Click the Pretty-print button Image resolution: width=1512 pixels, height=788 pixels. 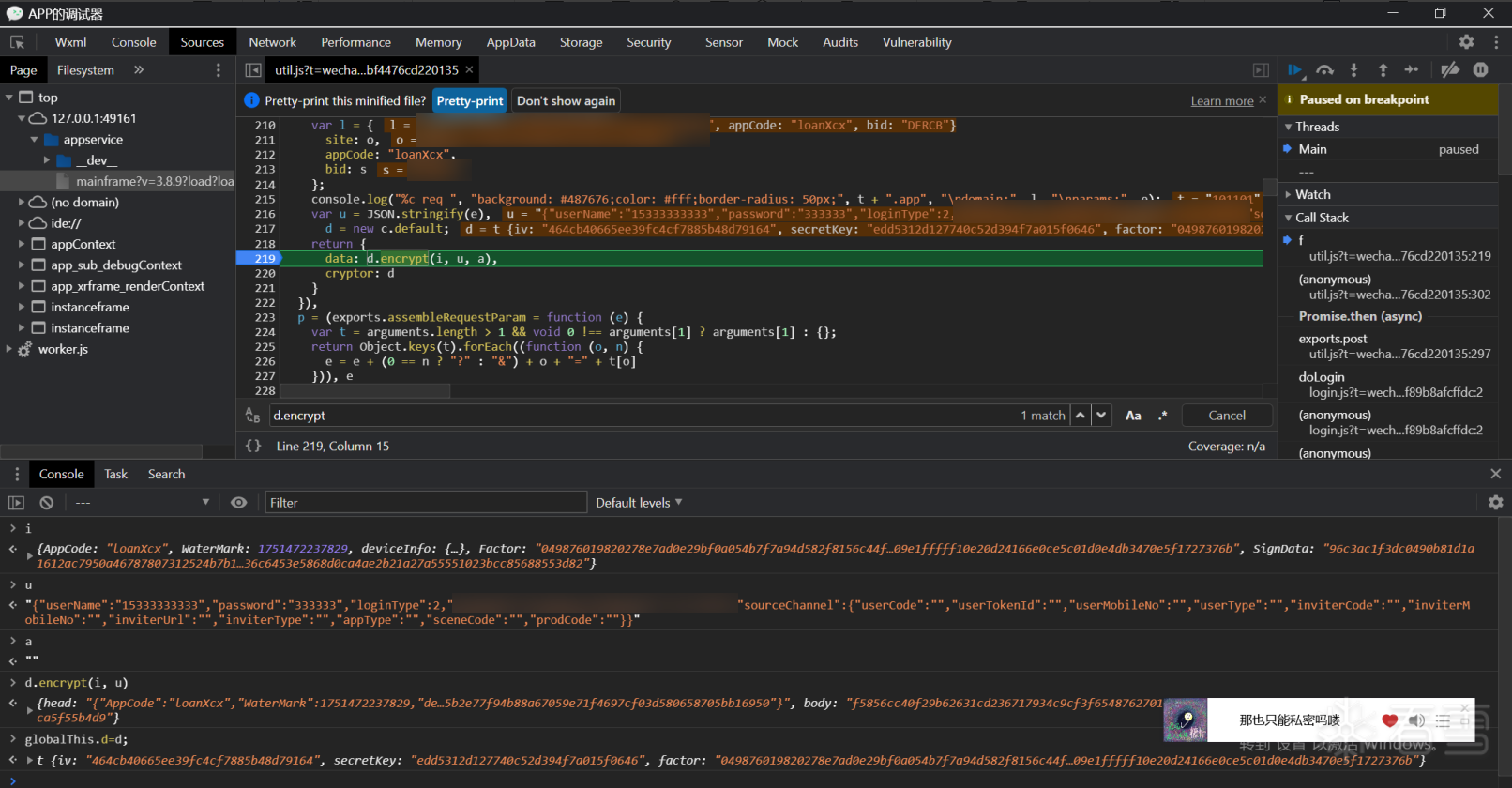pyautogui.click(x=470, y=101)
